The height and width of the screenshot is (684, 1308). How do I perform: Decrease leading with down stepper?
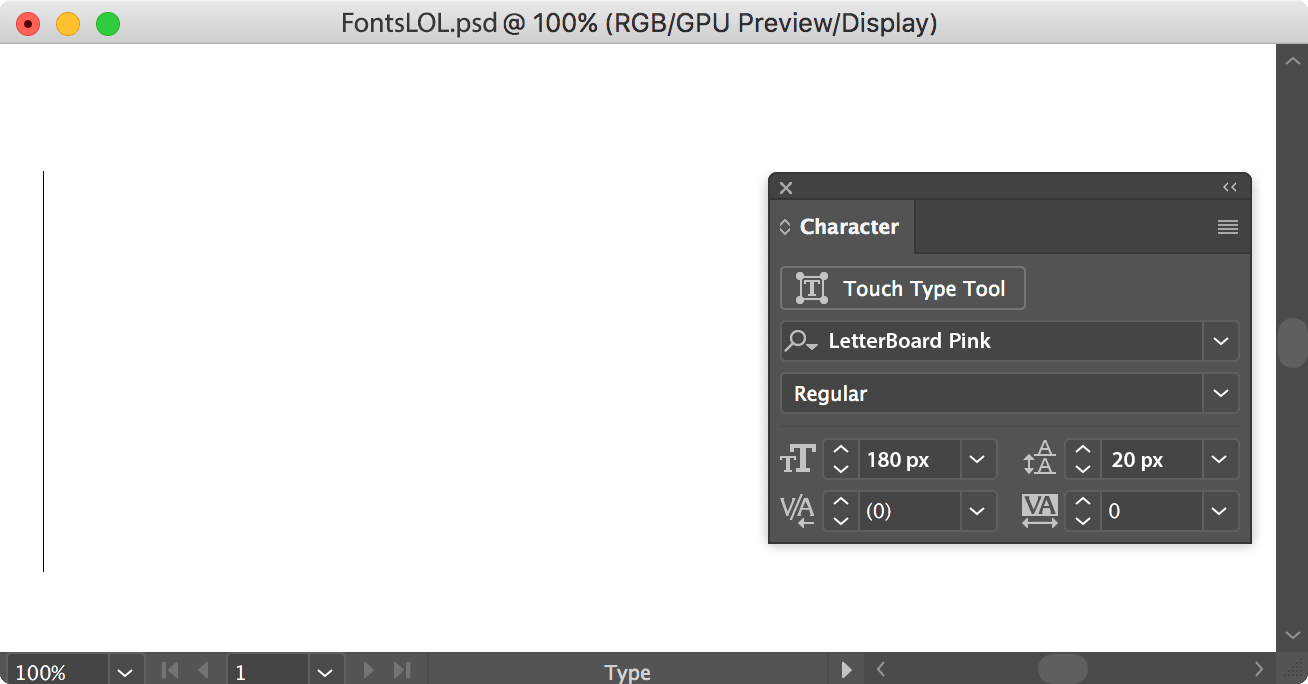coord(1083,469)
